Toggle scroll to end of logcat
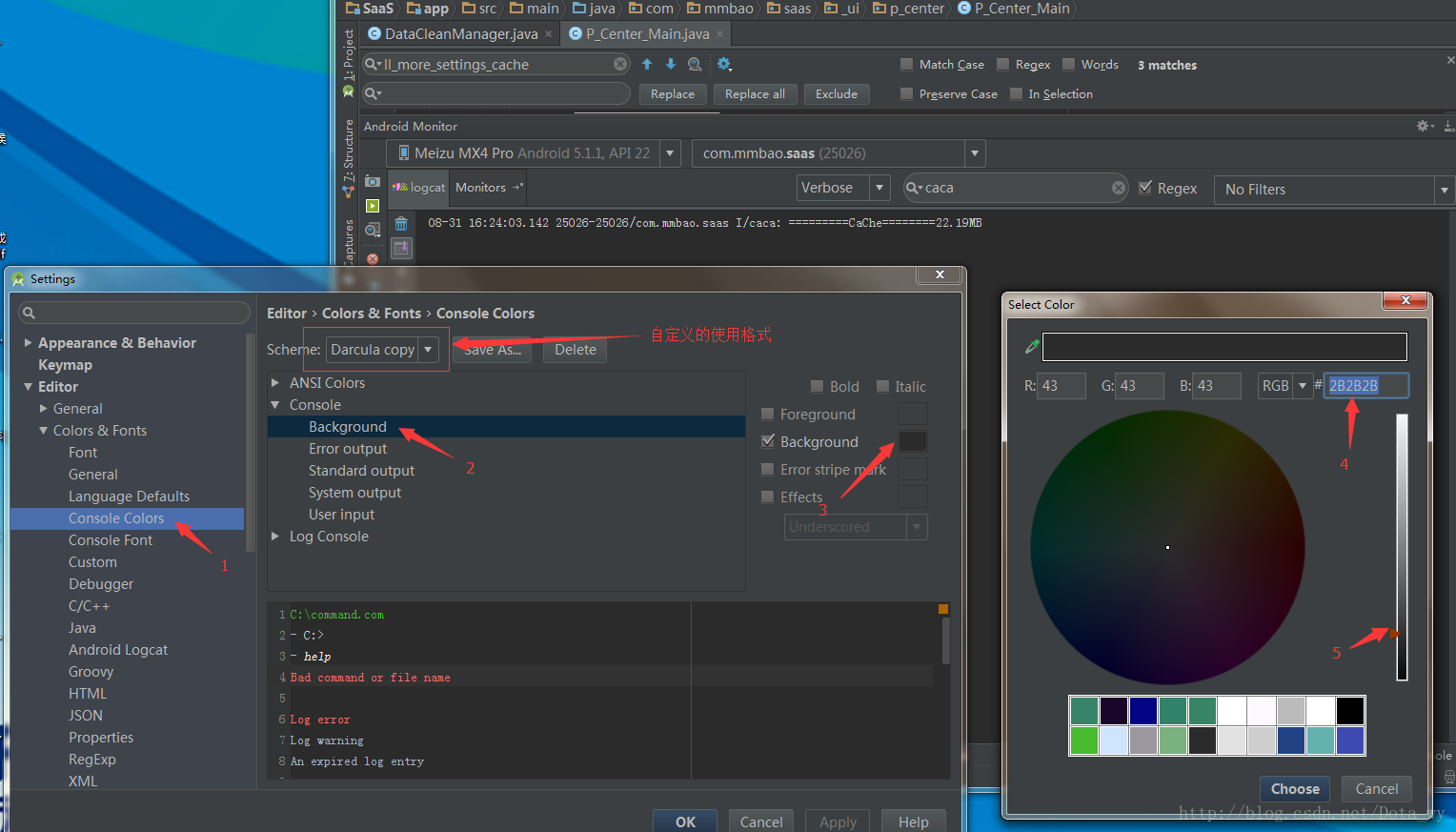Image resolution: width=1456 pixels, height=832 pixels. pyautogui.click(x=402, y=248)
